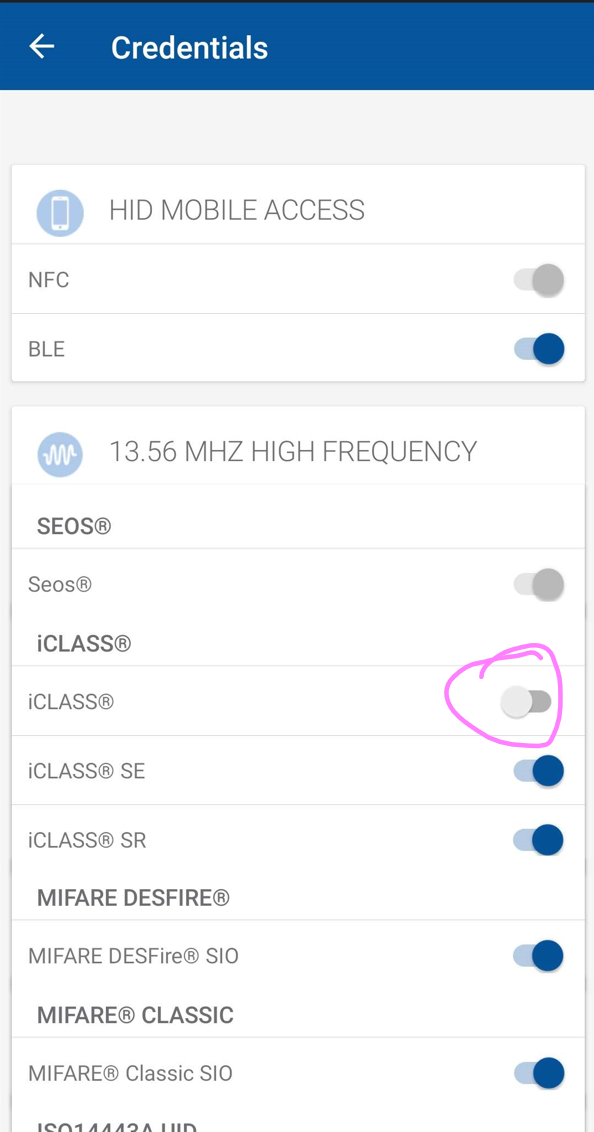Toggle the Seos® switch

pos(538,584)
